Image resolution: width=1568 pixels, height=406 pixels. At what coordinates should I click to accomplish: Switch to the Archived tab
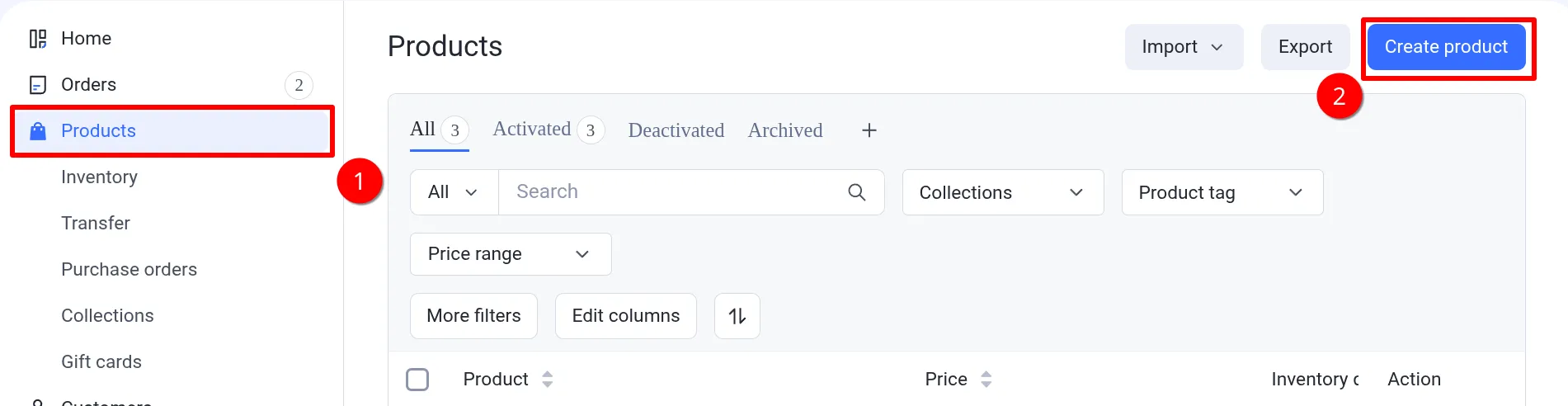tap(784, 130)
